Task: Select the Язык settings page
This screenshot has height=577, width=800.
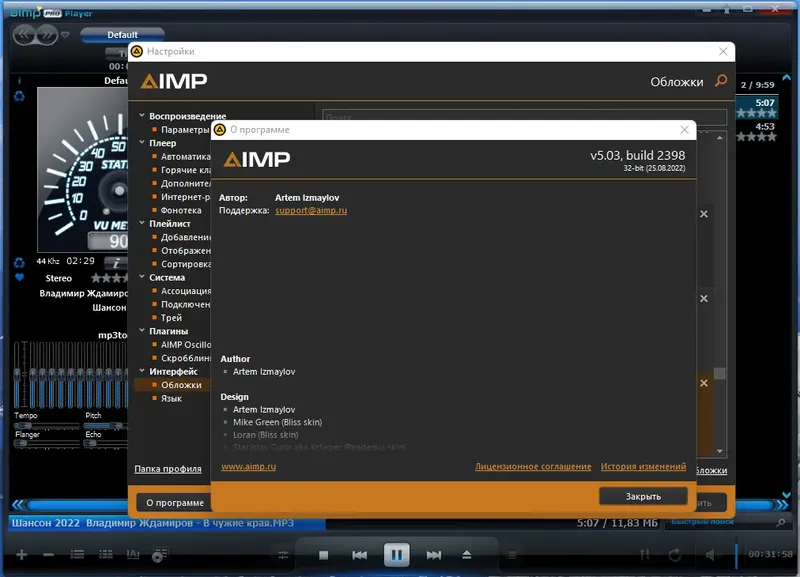Action: (172, 397)
